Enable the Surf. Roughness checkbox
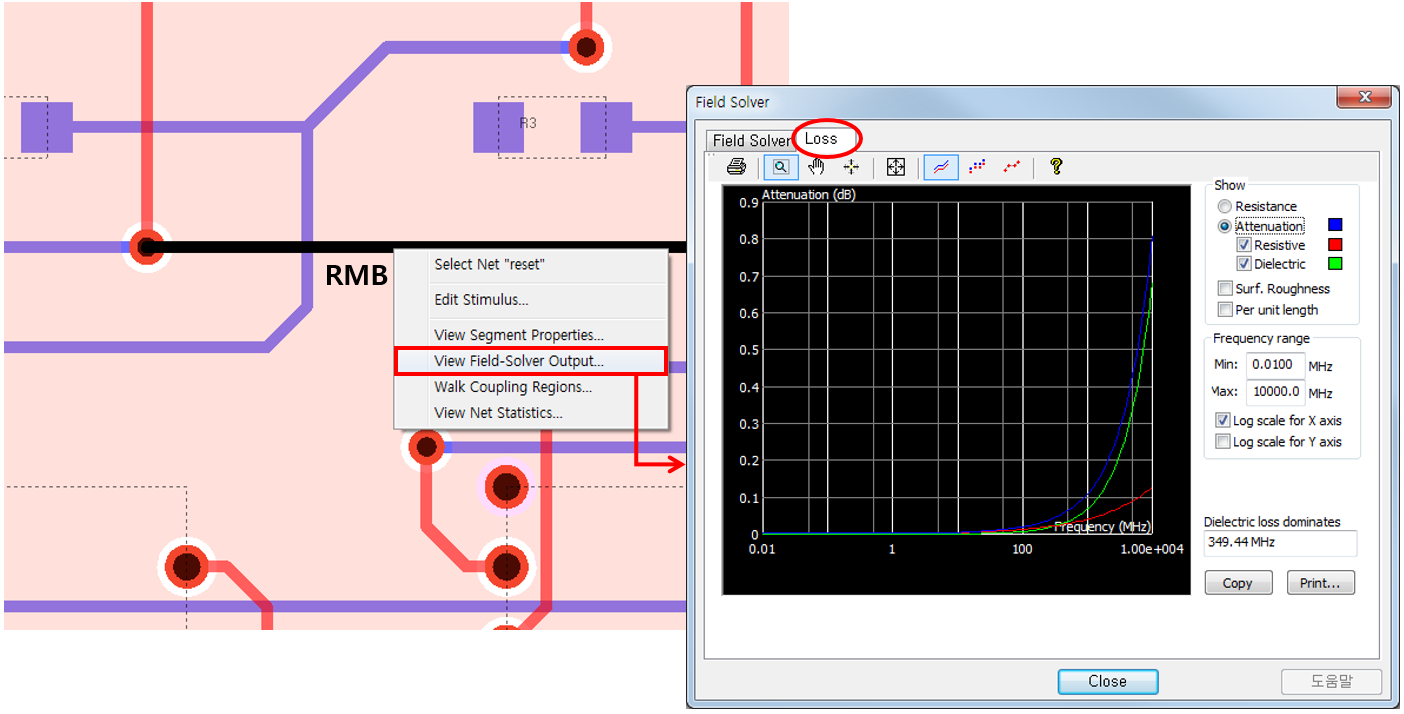The image size is (1404, 714). 1224,289
